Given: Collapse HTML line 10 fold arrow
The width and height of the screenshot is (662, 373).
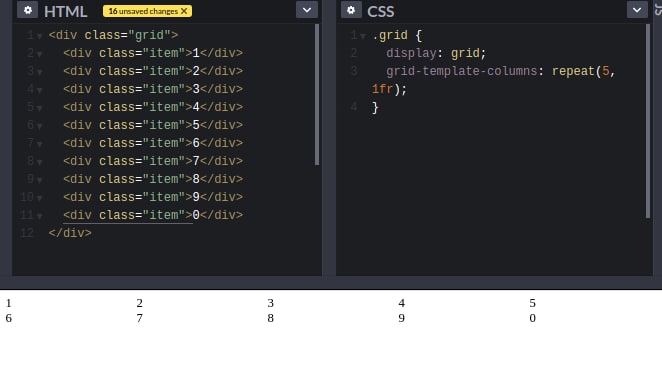Looking at the screenshot, I should point(39,199).
